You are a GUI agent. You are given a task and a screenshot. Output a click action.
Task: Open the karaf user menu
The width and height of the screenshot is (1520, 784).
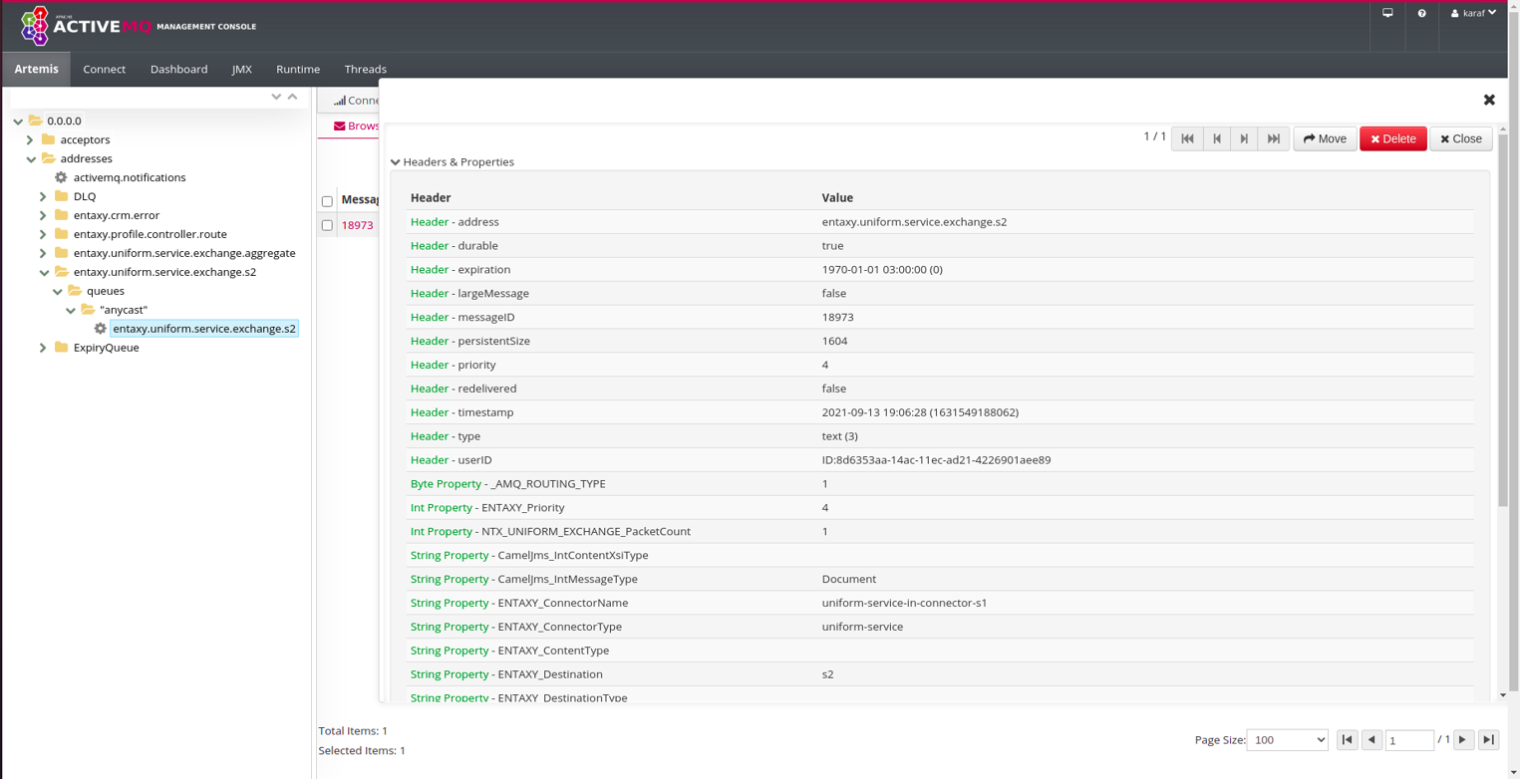click(x=1473, y=14)
